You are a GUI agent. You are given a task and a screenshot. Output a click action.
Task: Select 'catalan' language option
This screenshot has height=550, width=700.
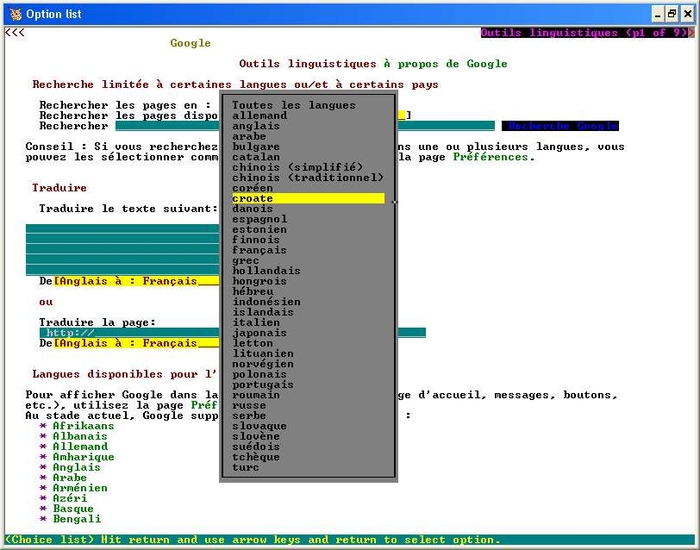(256, 157)
